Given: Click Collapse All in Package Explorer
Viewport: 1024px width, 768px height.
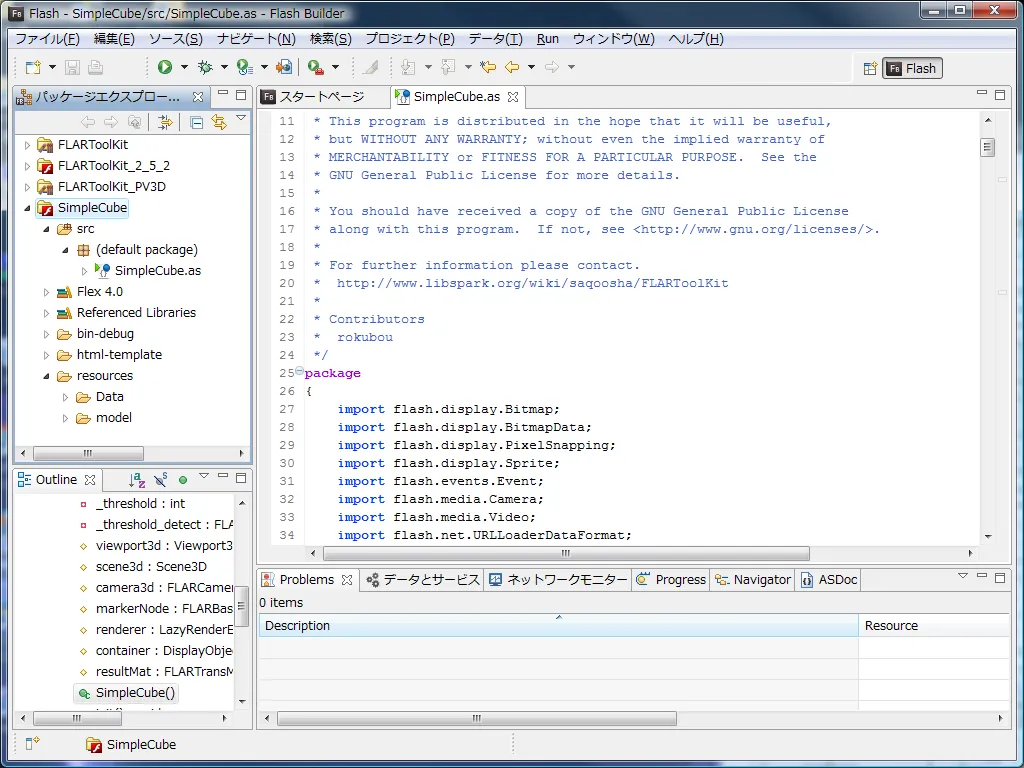Looking at the screenshot, I should (x=196, y=122).
